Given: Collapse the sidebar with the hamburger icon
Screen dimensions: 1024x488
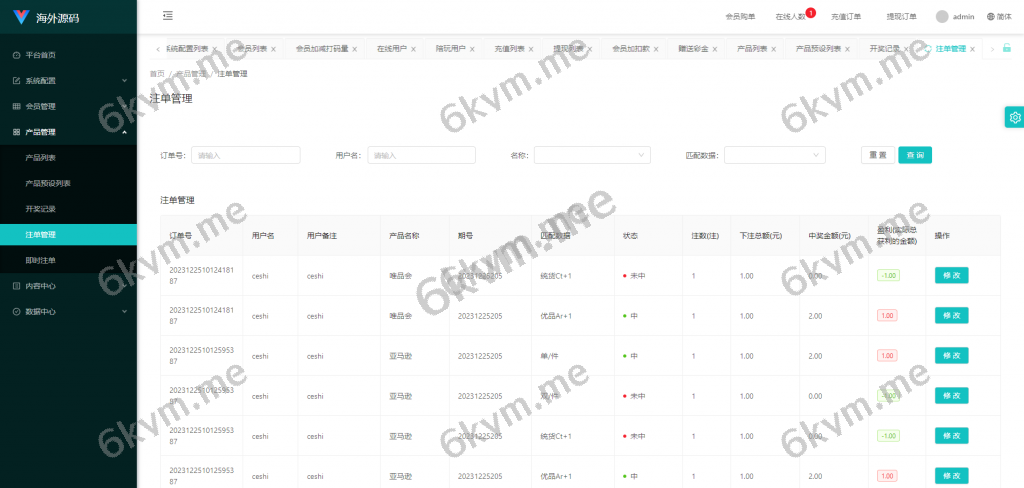Looking at the screenshot, I should tap(168, 16).
